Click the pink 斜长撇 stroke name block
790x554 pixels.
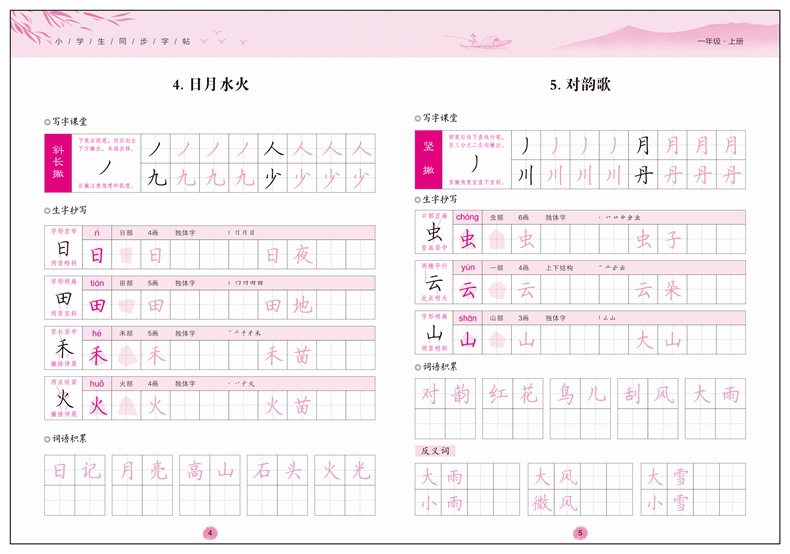(58, 162)
